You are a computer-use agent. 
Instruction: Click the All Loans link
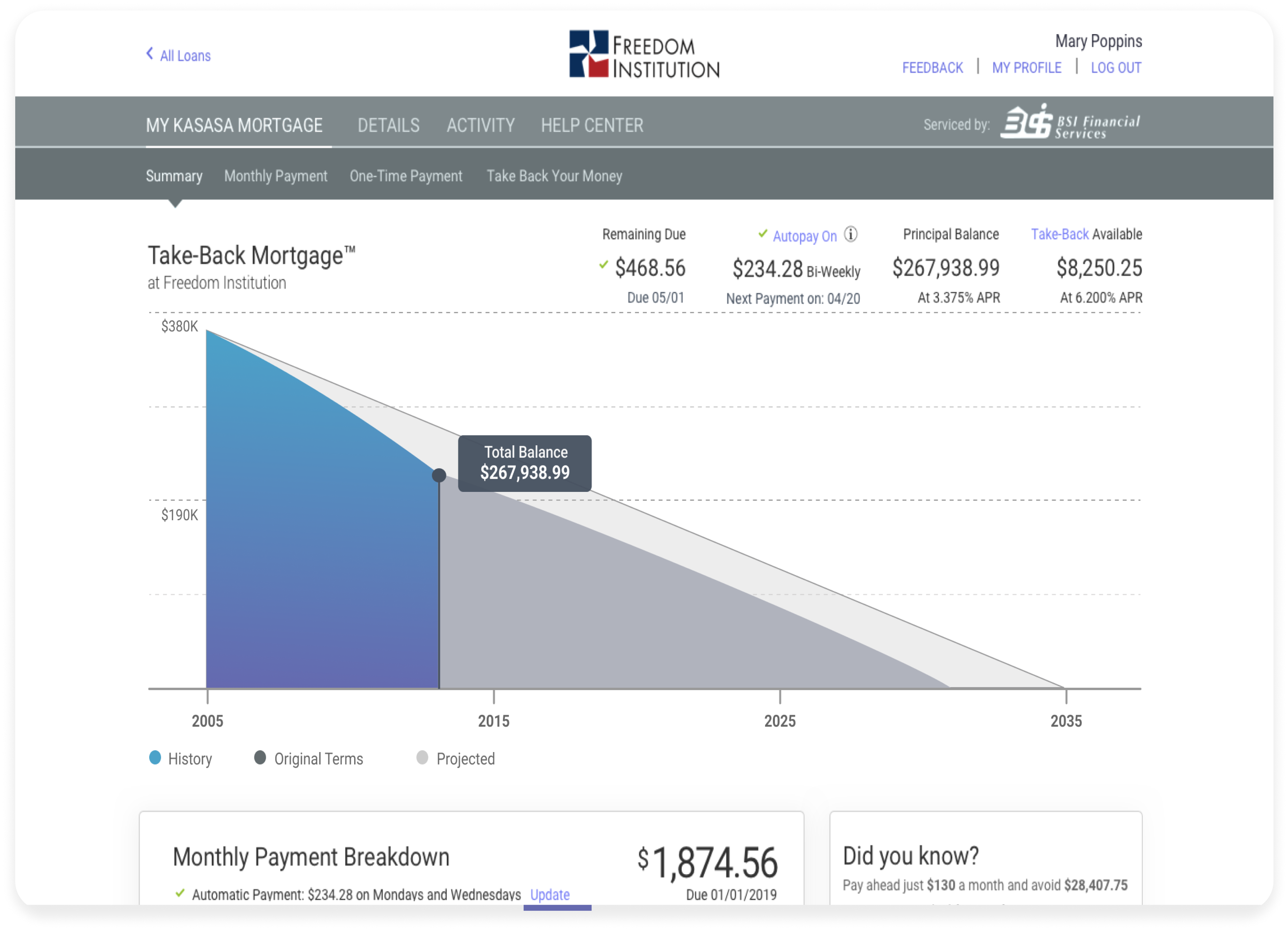click(185, 56)
